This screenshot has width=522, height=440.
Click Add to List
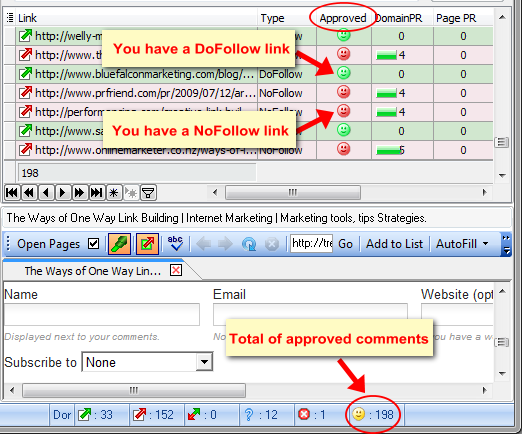(394, 244)
